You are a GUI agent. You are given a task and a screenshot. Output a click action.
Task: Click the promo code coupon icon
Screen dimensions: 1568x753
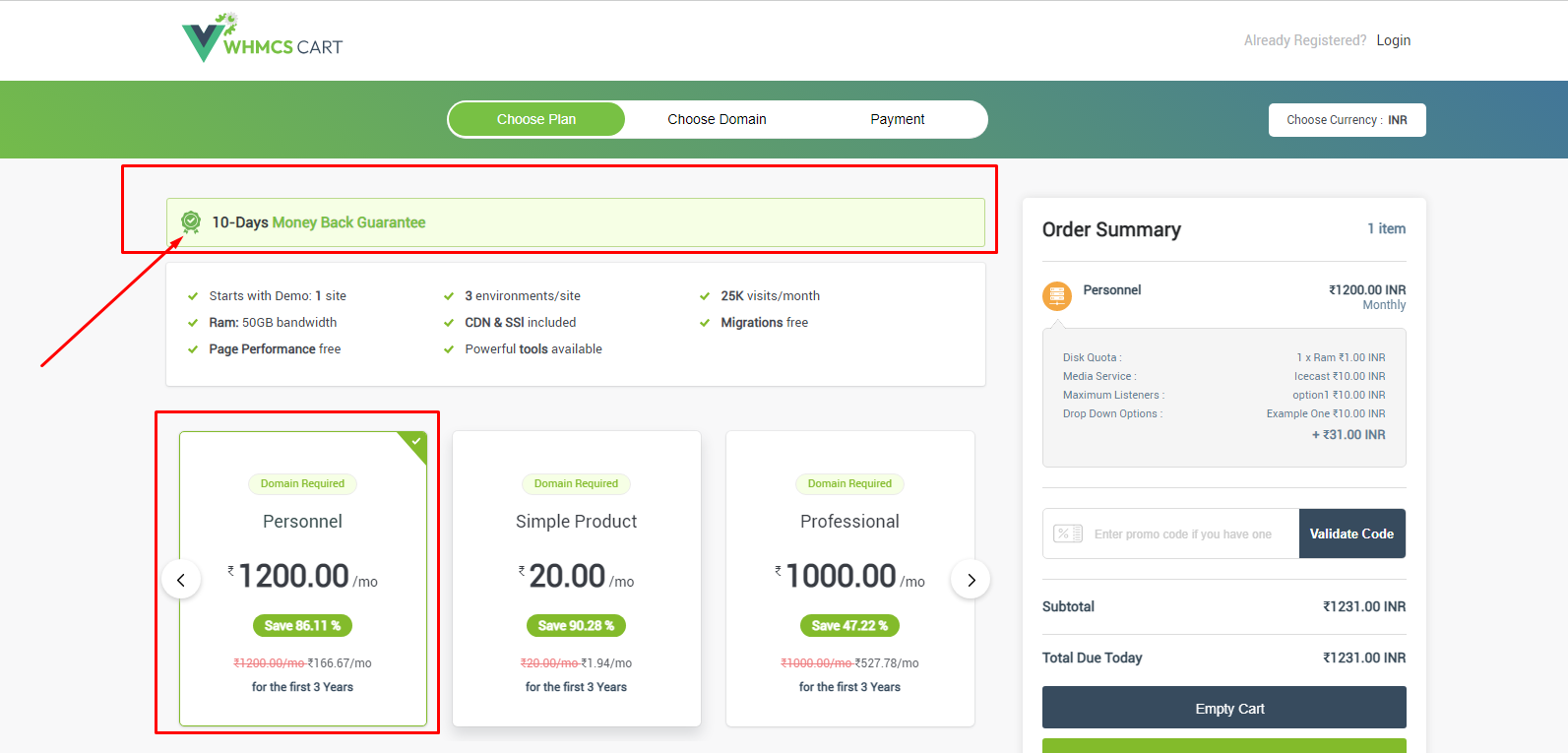click(x=1068, y=533)
